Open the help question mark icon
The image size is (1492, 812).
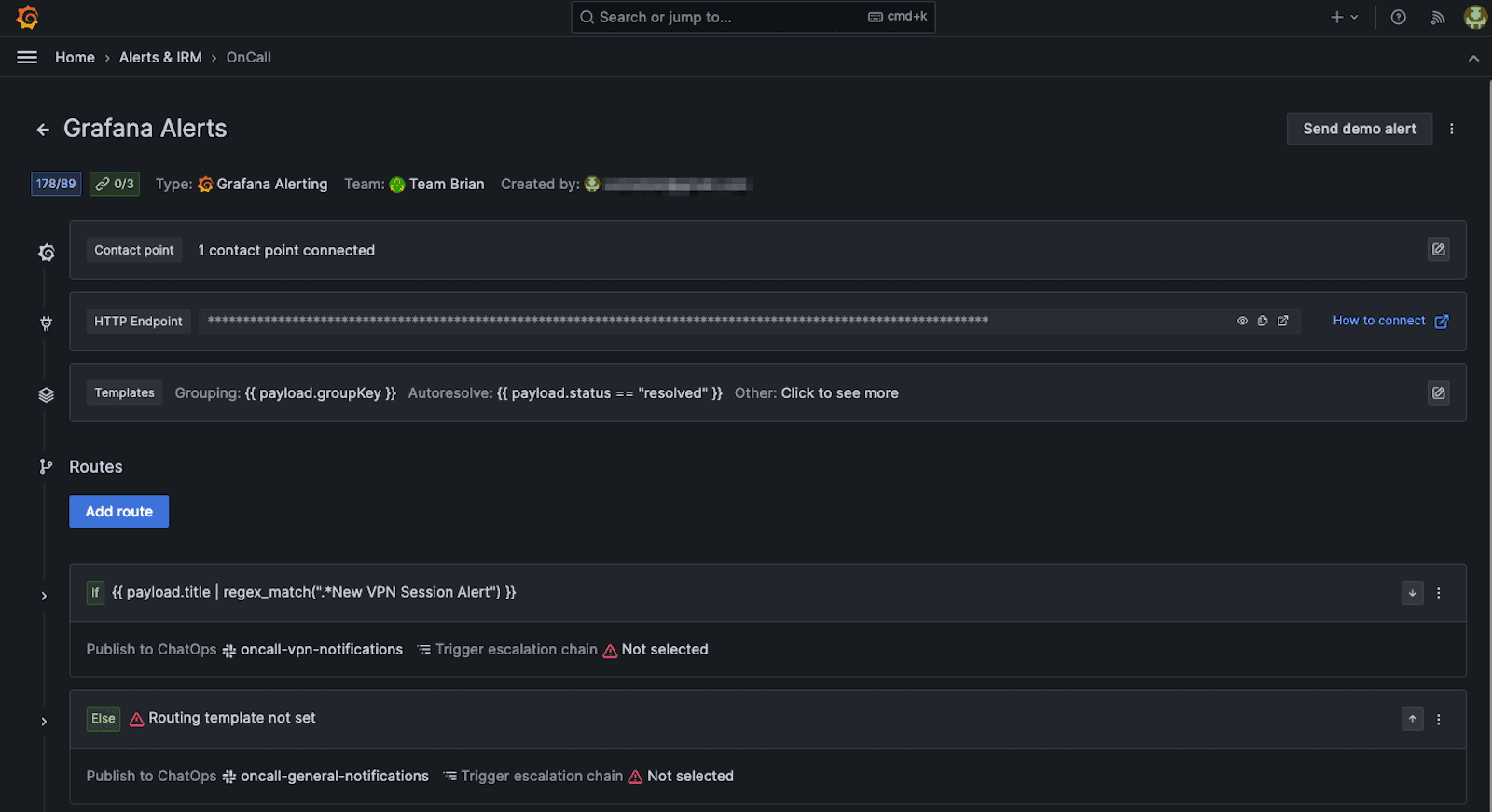click(1398, 17)
